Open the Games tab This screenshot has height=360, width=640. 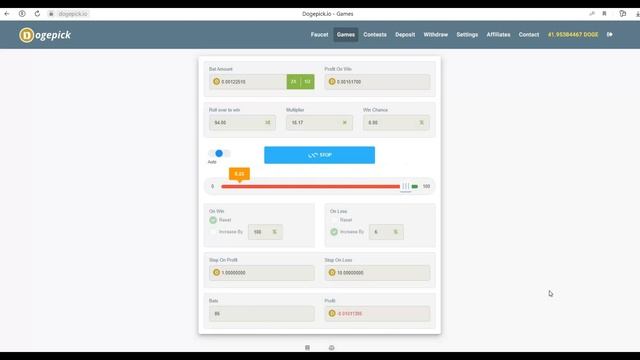pos(346,35)
